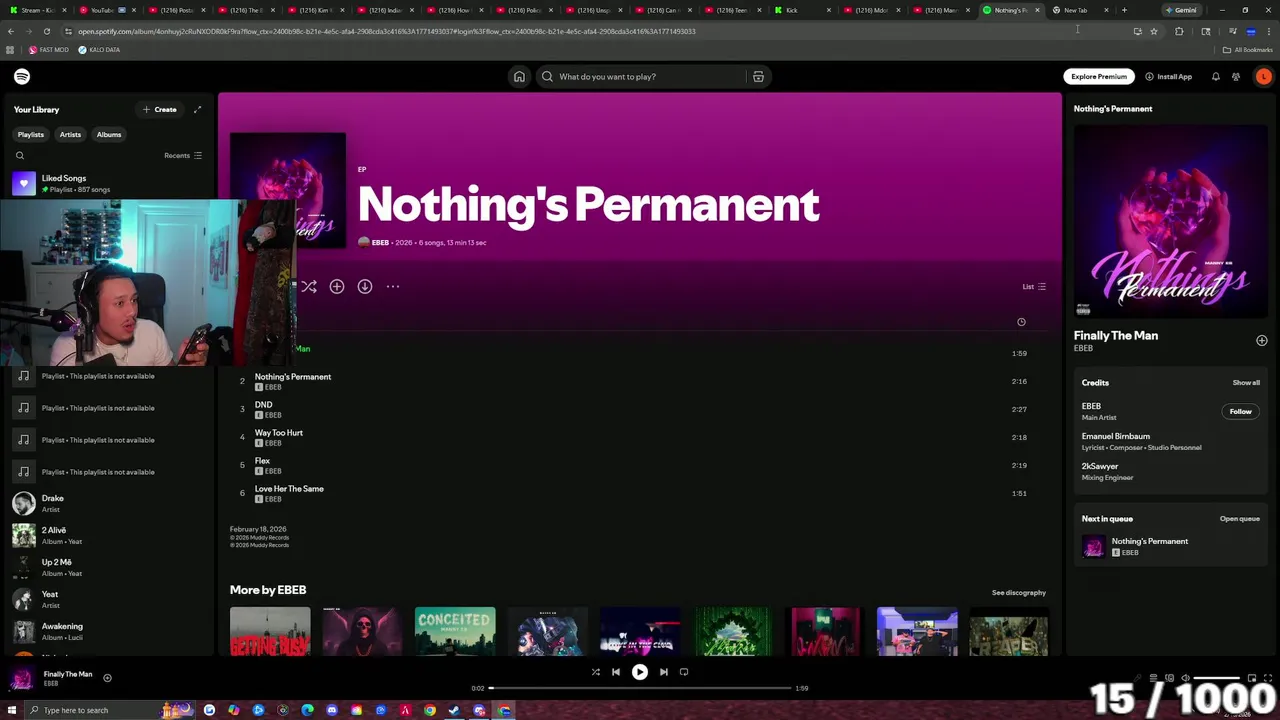This screenshot has height=720, width=1280.
Task: Select track Way Too Hurt
Action: 640,437
